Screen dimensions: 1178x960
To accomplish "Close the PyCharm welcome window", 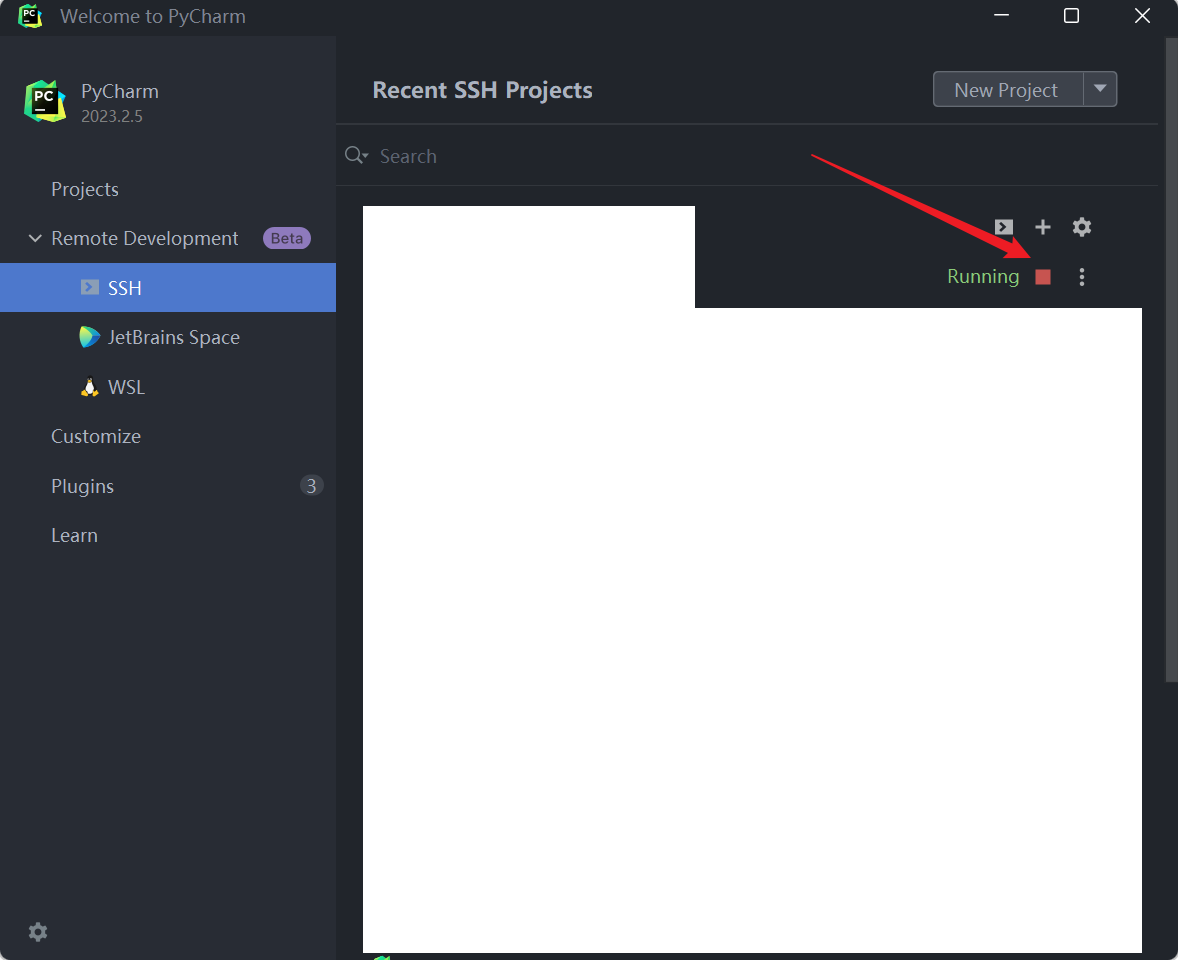I will [1142, 16].
